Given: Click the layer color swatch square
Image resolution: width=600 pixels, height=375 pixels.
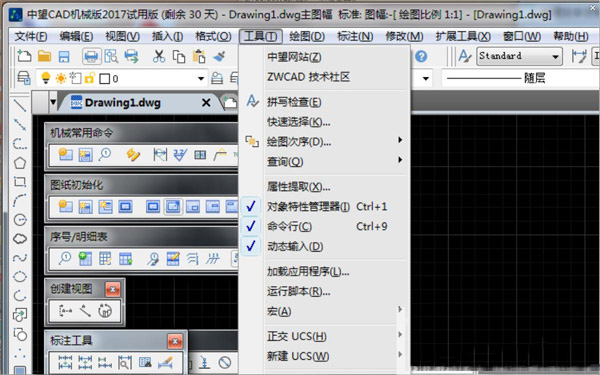Looking at the screenshot, I should (104, 79).
